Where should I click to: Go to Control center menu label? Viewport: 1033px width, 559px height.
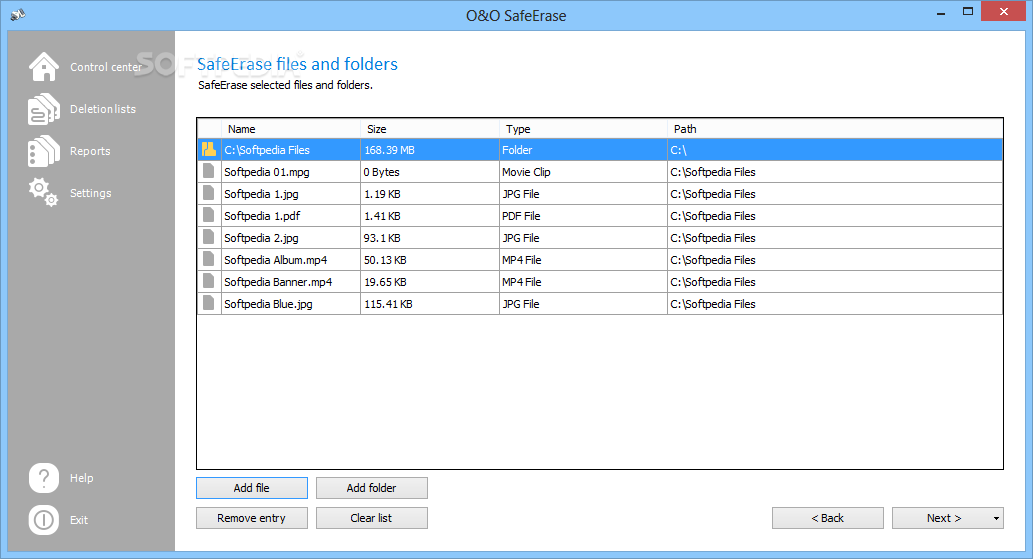105,67
